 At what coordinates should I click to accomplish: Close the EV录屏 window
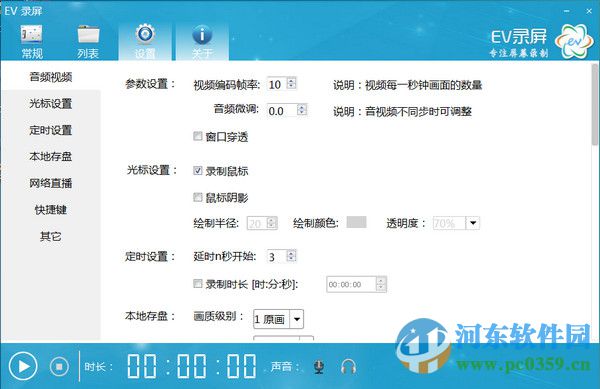tap(589, 11)
